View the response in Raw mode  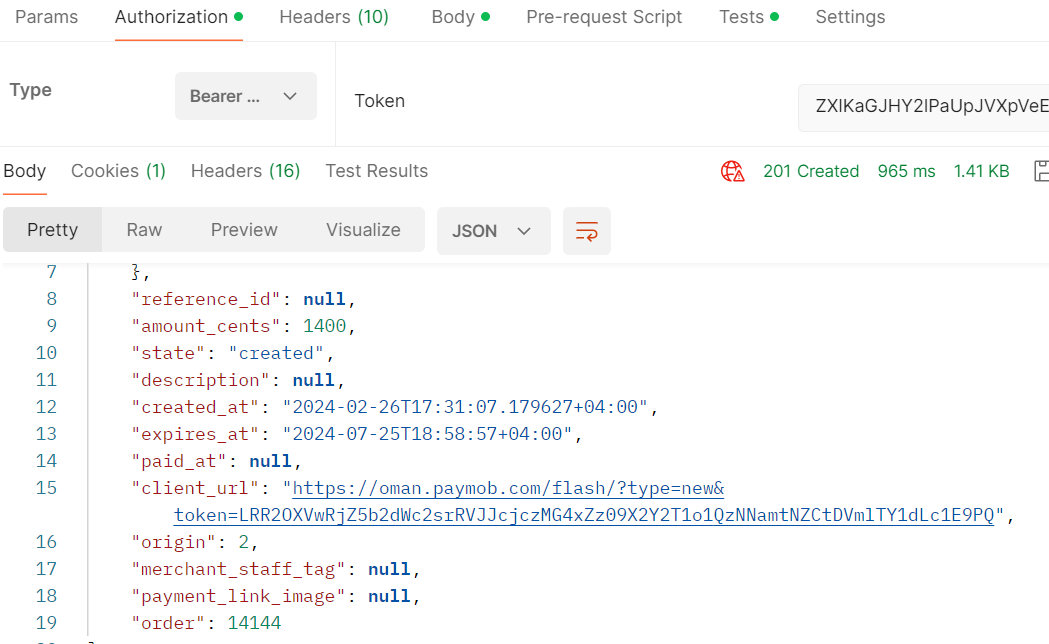143,230
